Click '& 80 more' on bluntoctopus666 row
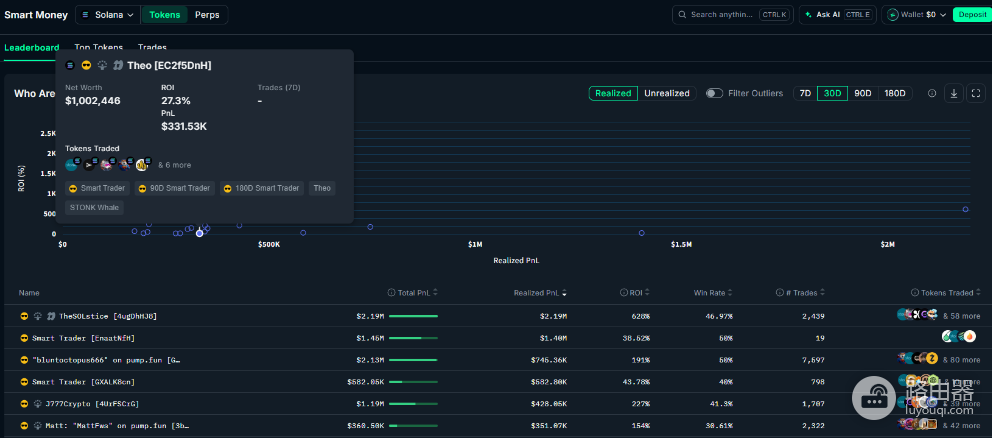The image size is (992, 438). (961, 360)
